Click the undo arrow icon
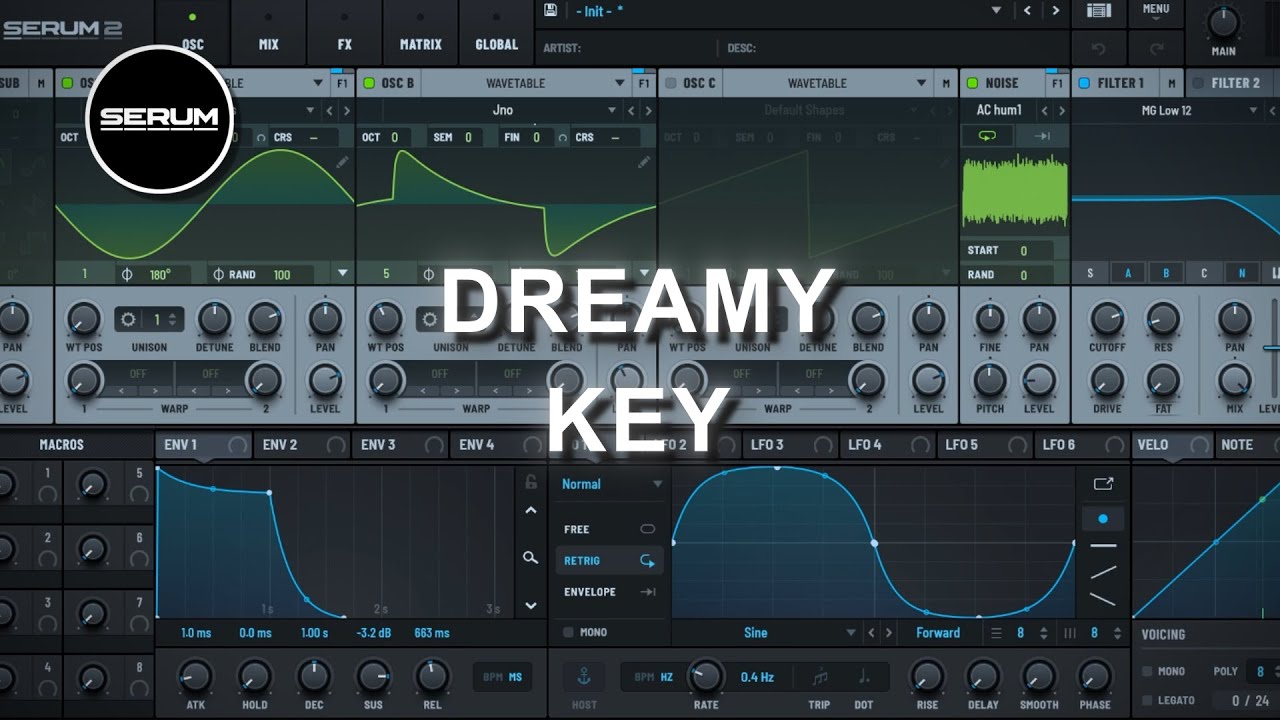 tap(1099, 48)
